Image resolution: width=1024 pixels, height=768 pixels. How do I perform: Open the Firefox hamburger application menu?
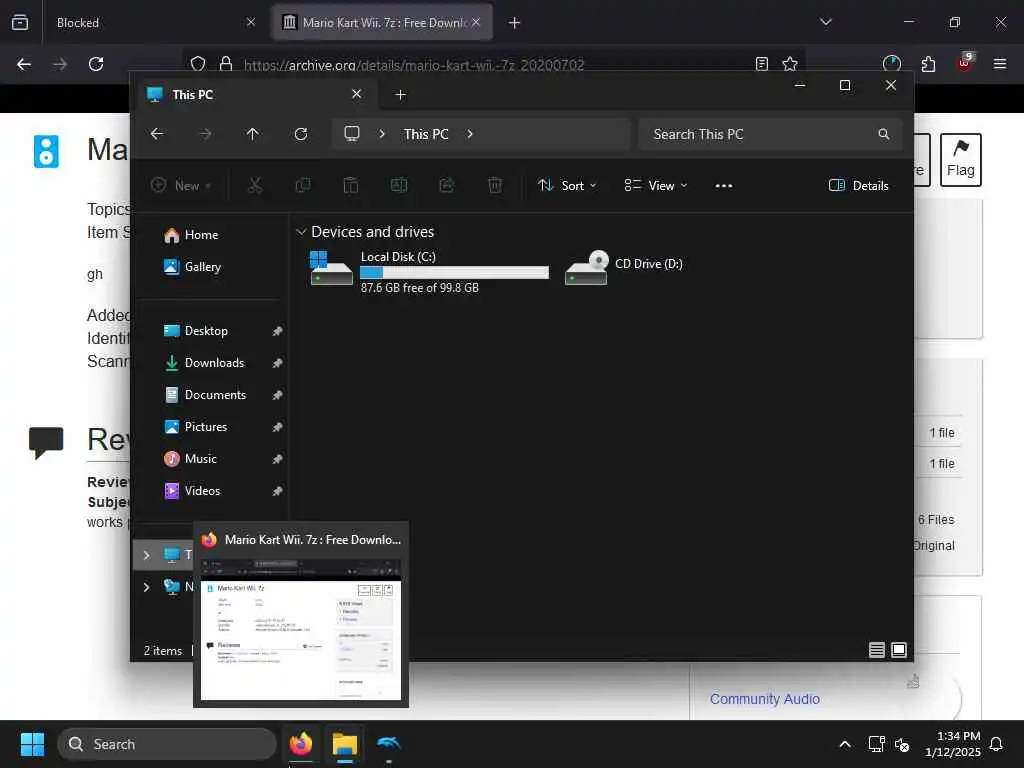coord(1000,64)
